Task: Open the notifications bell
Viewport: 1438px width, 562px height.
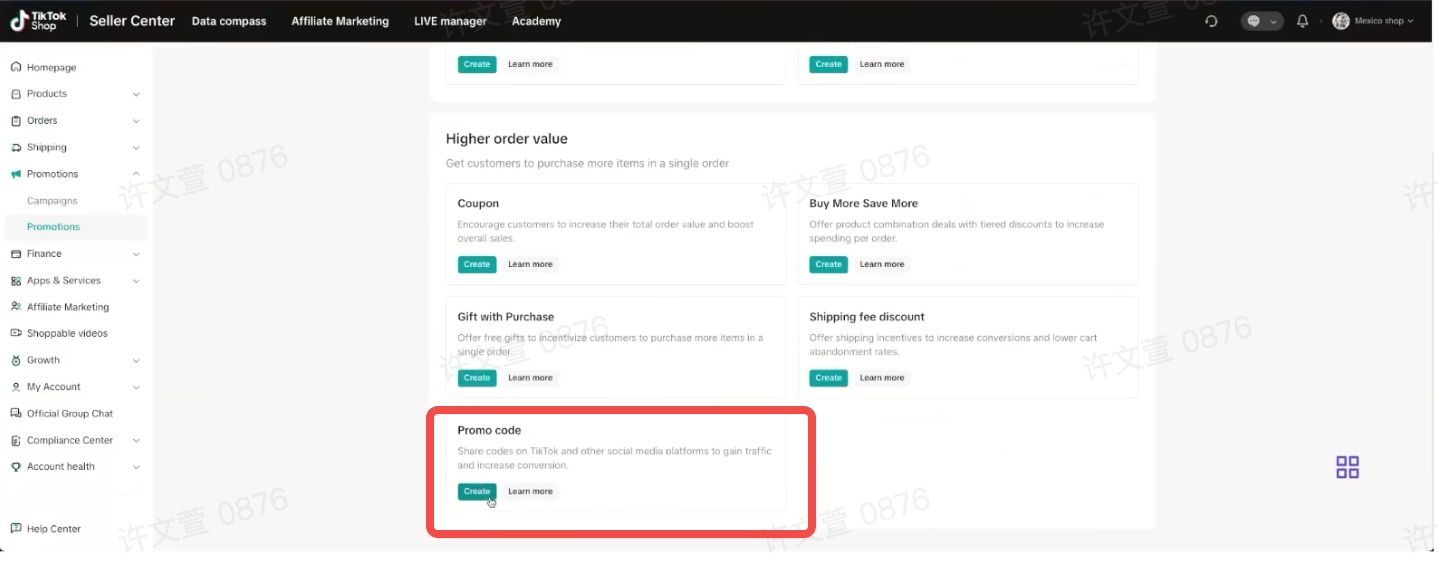Action: 1302,21
